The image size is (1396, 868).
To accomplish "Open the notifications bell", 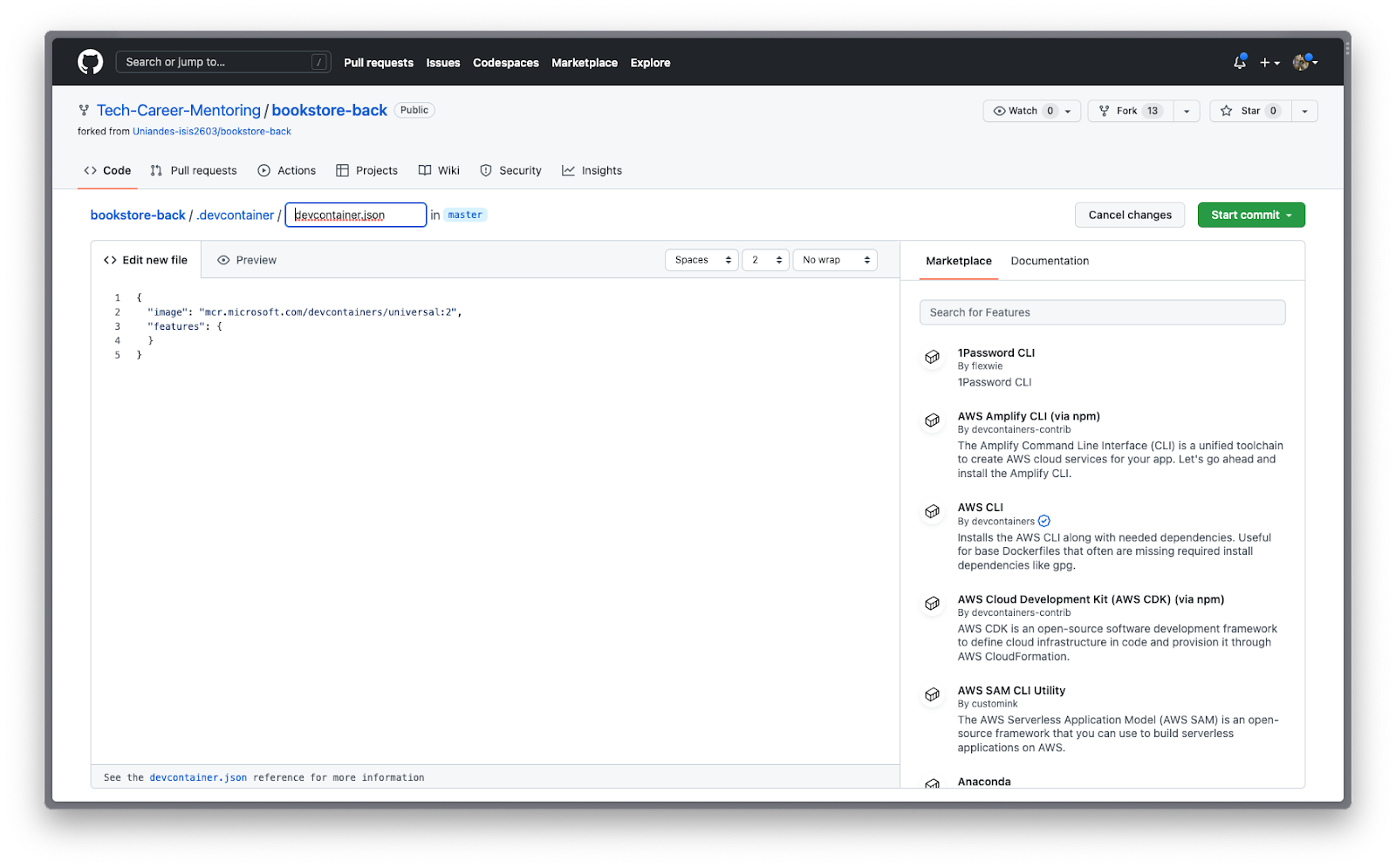I will coord(1239,62).
